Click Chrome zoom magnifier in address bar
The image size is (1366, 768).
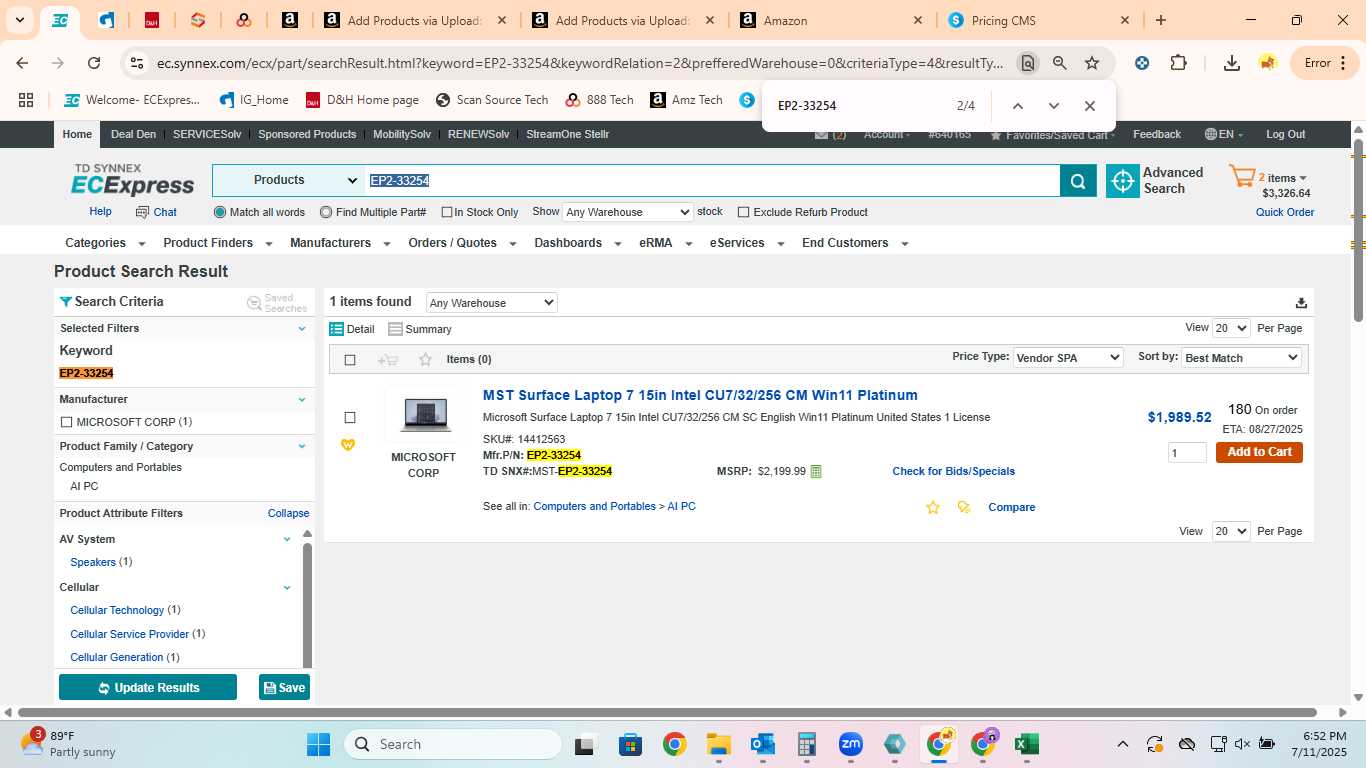coord(1060,63)
